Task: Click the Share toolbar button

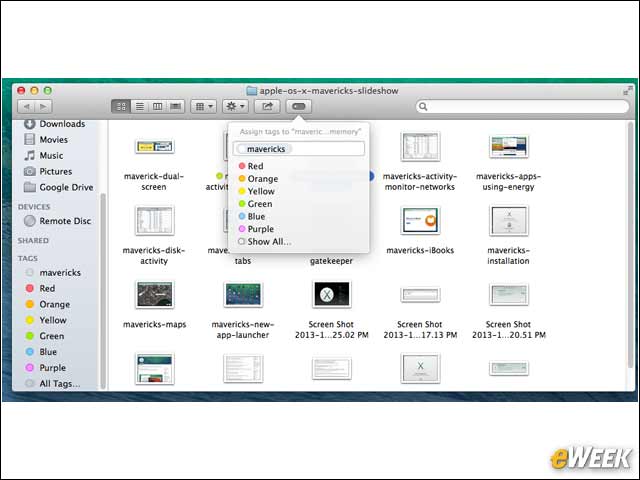Action: click(x=267, y=107)
